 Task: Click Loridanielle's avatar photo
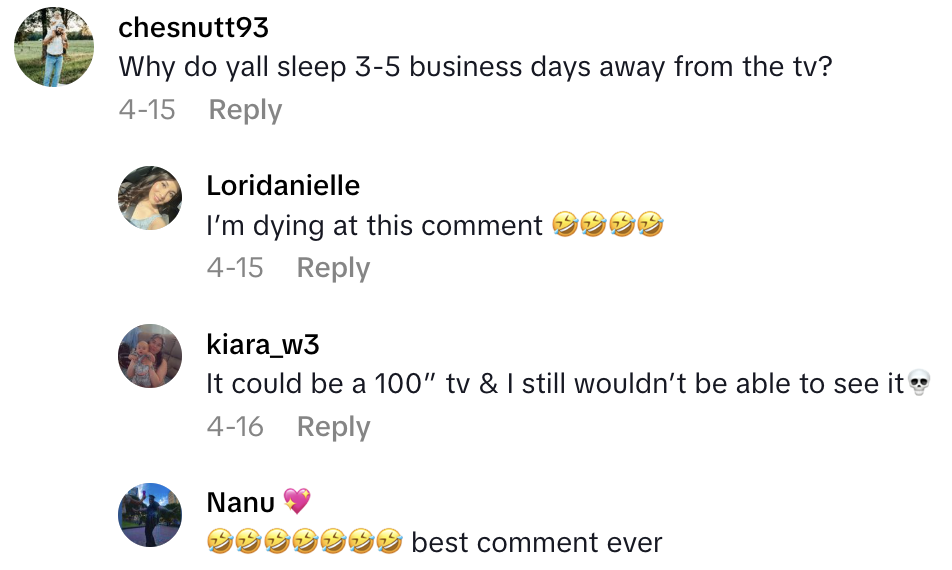(150, 198)
